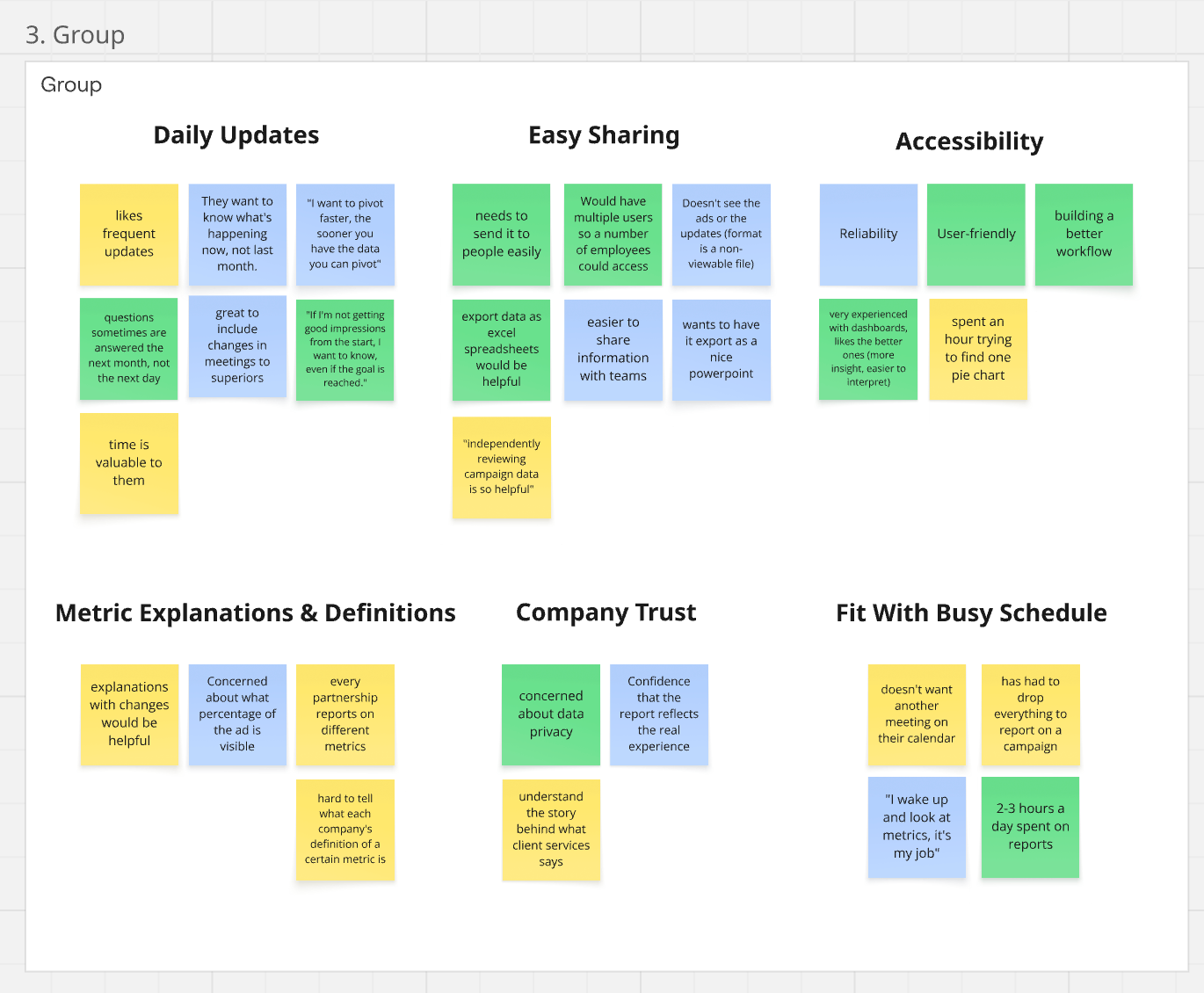Click the "Daily Updates" heading
The height and width of the screenshot is (993, 1204).
(236, 135)
